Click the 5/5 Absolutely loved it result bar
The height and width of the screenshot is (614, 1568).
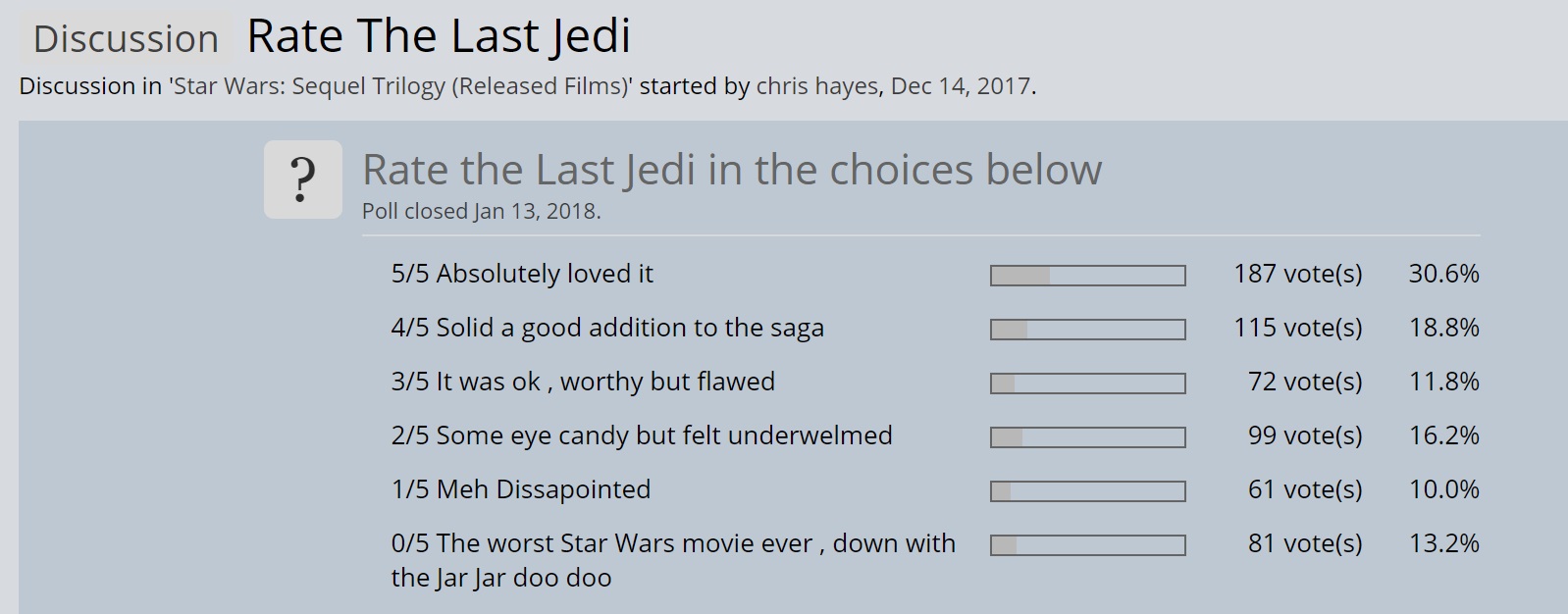[x=1088, y=276]
